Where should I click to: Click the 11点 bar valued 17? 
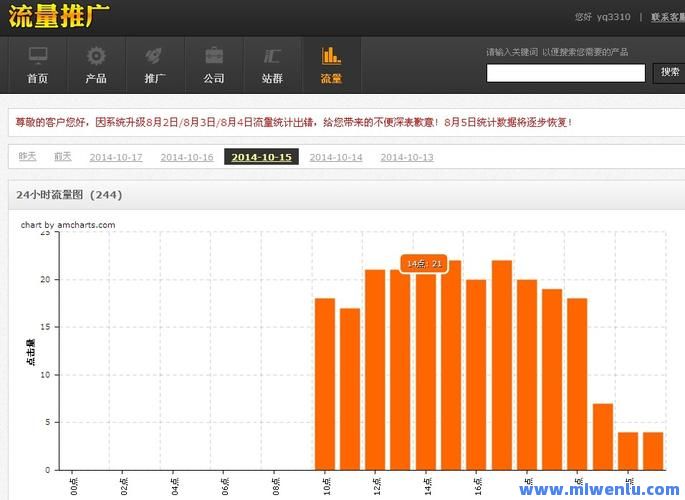tap(350, 389)
